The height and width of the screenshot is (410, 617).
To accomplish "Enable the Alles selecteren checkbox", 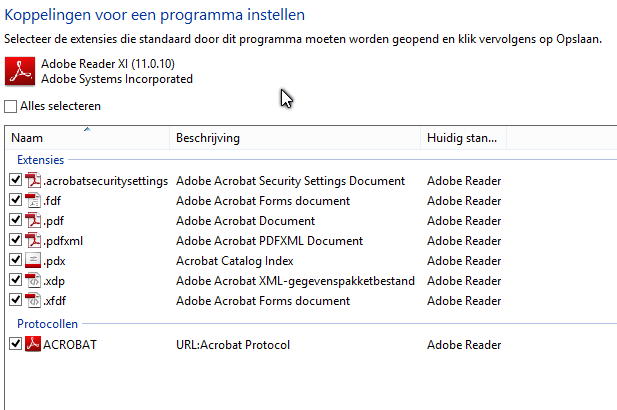I will (x=11, y=106).
